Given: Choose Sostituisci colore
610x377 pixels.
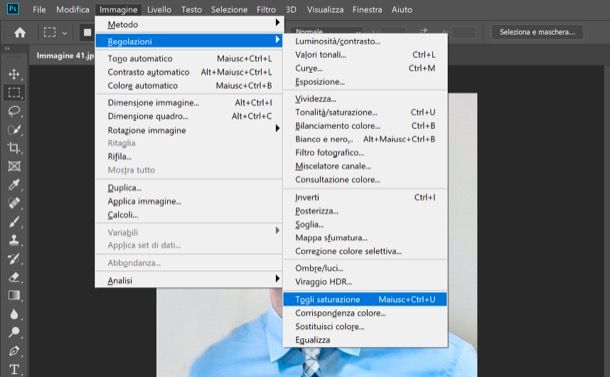Looking at the screenshot, I should [365, 326].
